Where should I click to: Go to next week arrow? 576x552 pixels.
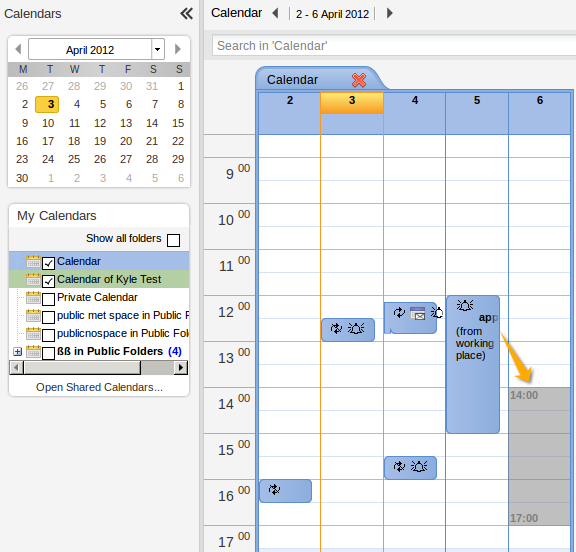coord(390,14)
